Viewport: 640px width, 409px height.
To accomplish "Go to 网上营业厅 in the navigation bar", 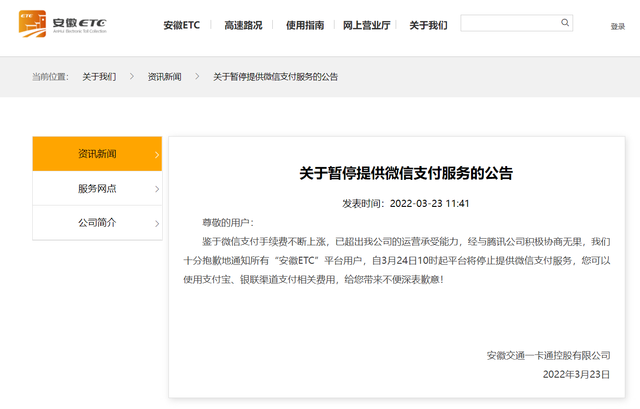I will click(x=367, y=25).
